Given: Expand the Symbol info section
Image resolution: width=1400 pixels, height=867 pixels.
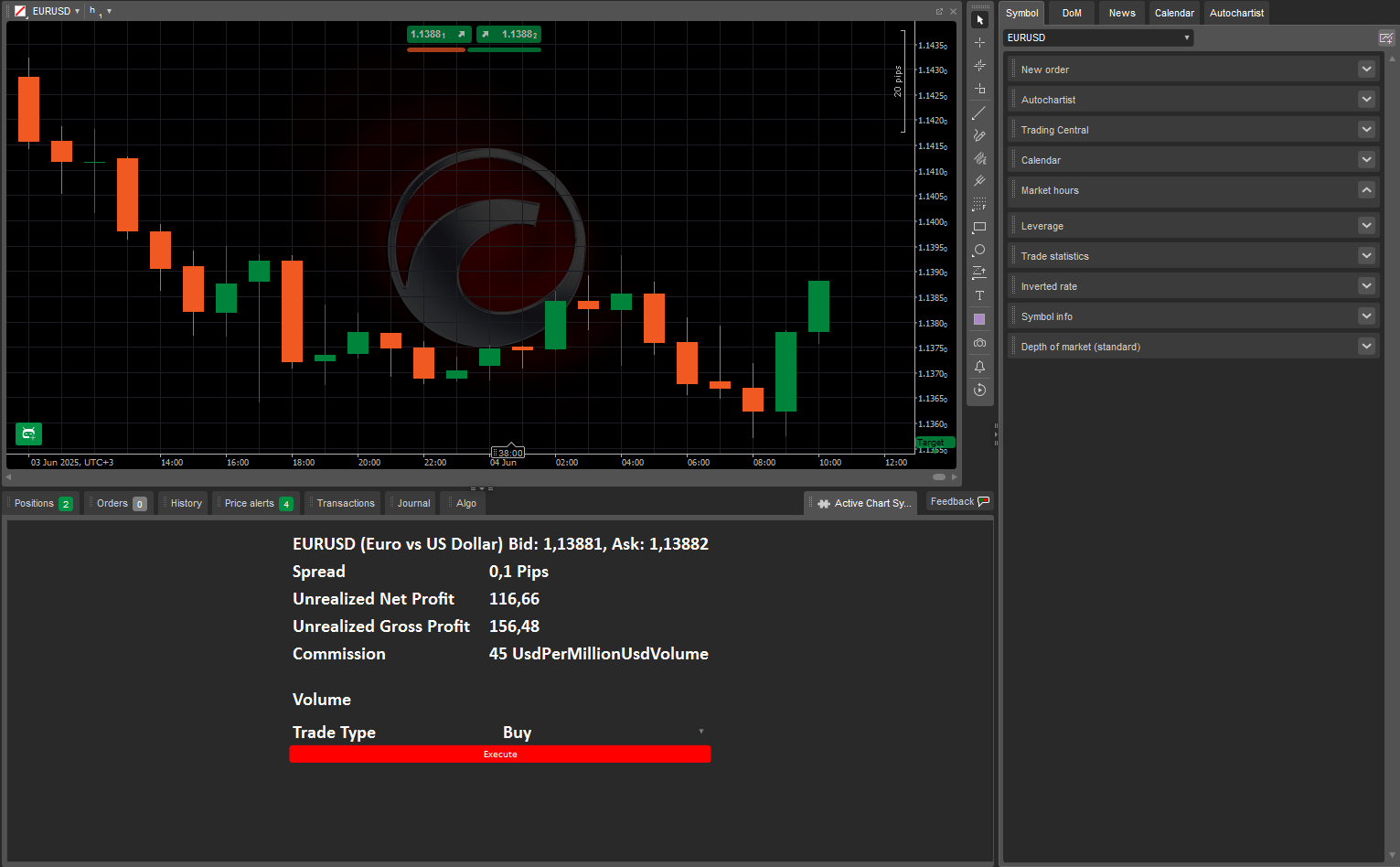Looking at the screenshot, I should coord(1366,316).
